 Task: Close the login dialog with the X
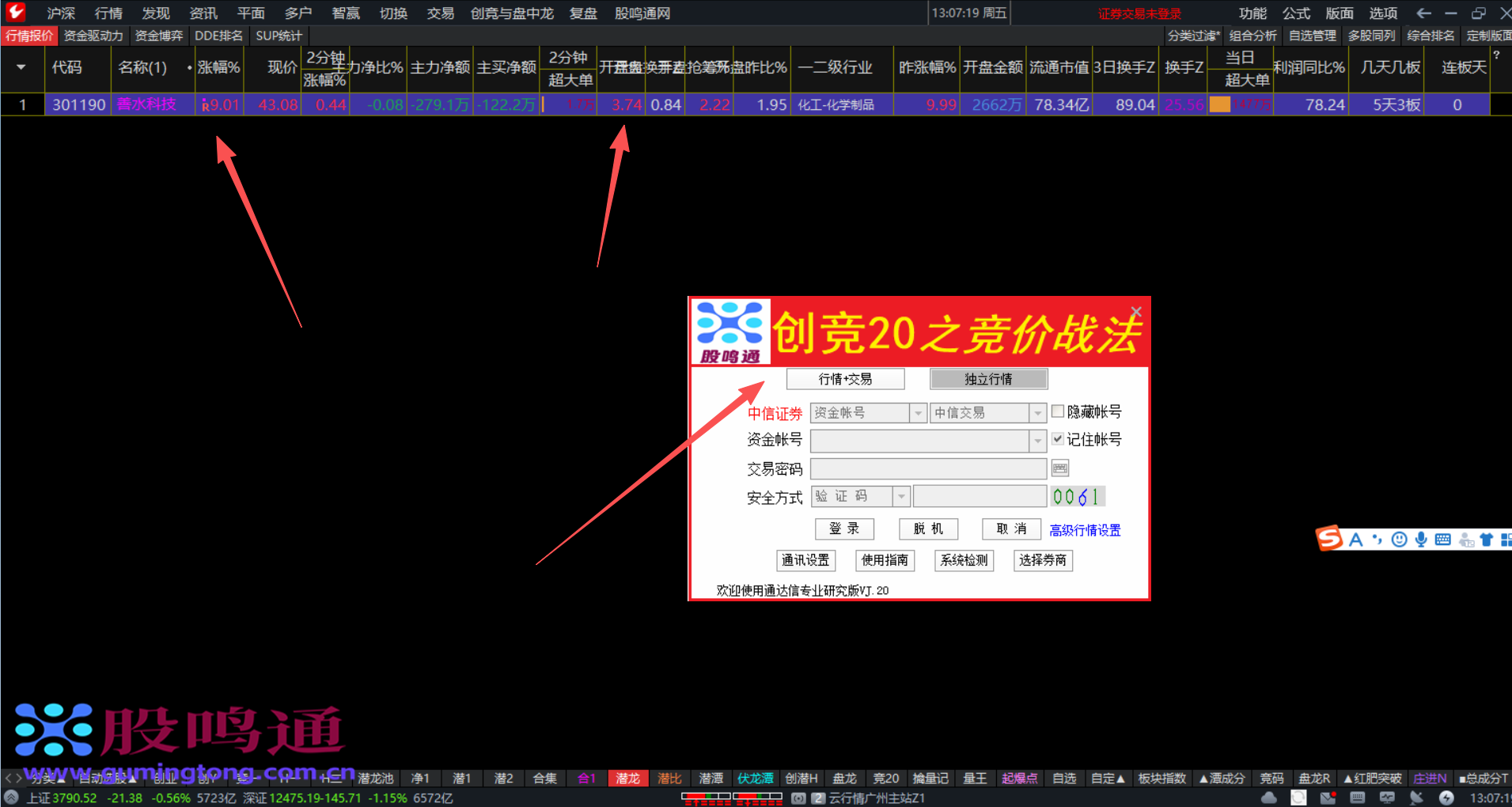click(x=1136, y=312)
